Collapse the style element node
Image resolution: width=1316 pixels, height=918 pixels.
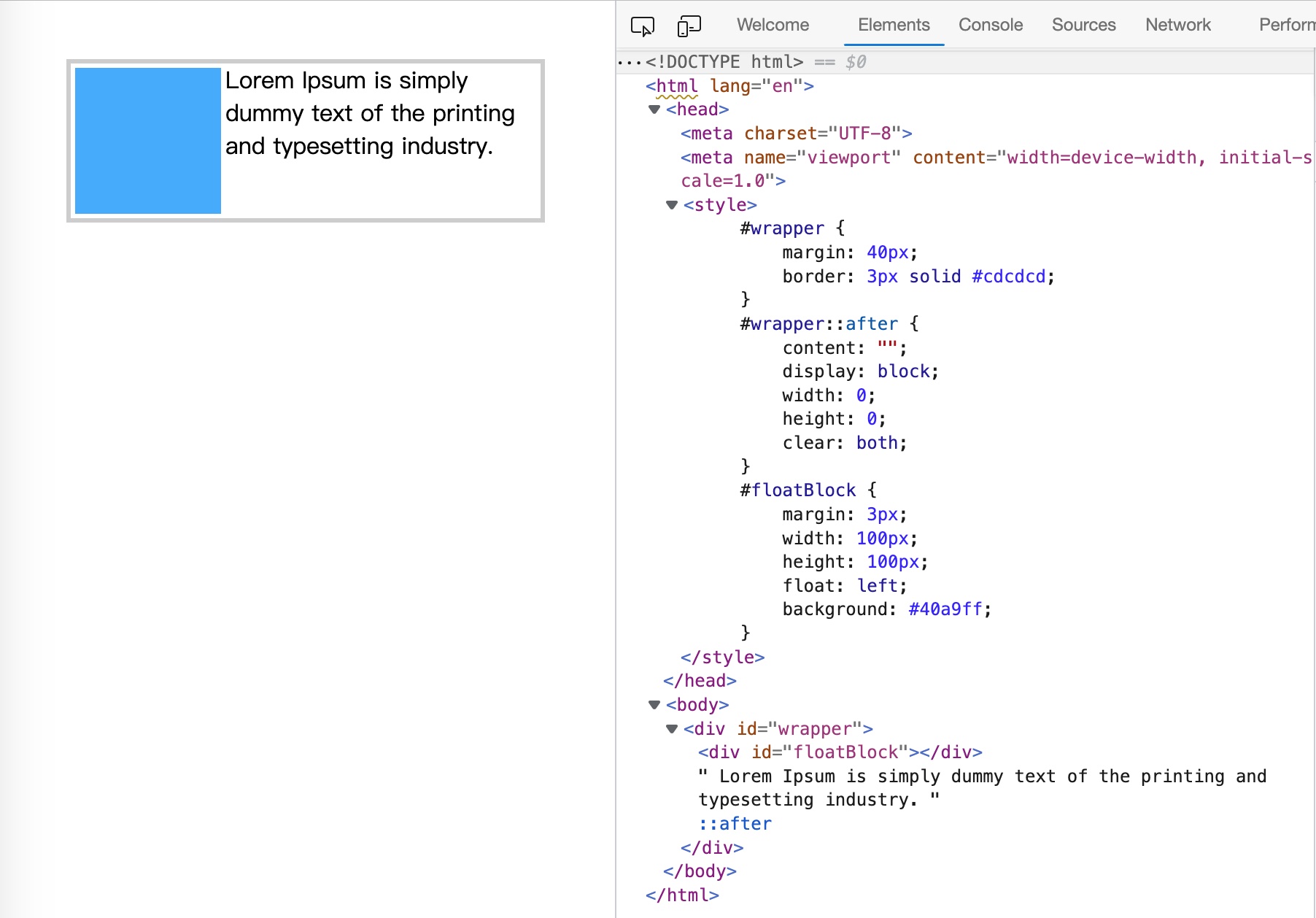point(672,205)
